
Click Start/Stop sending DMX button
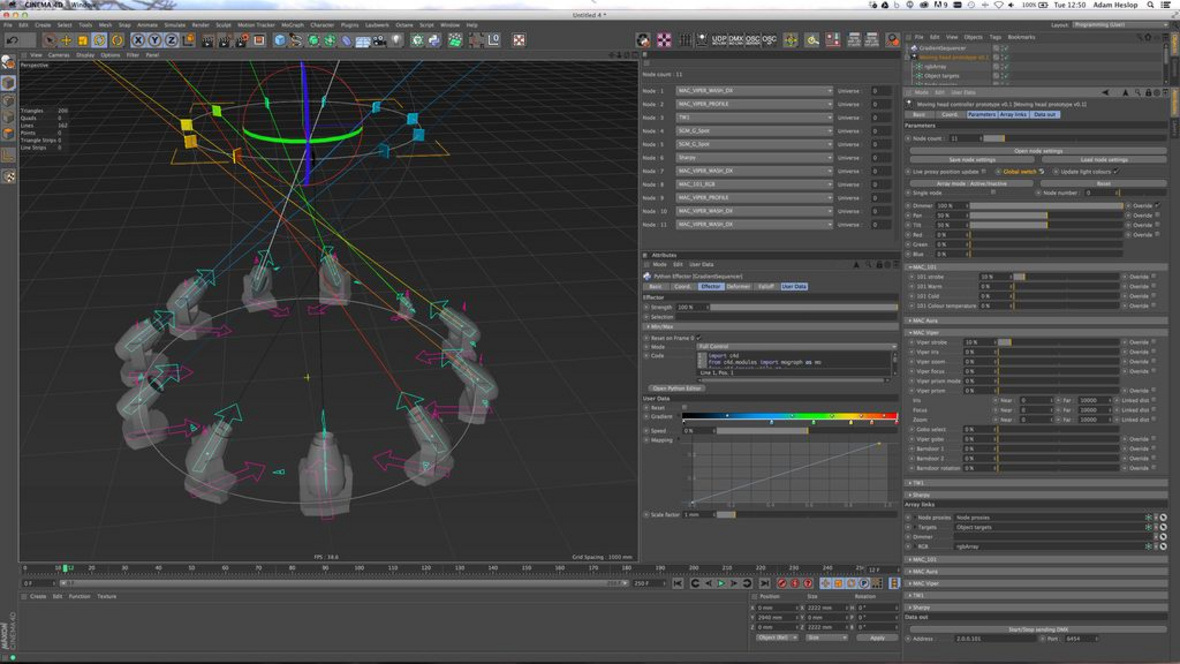(1036, 629)
